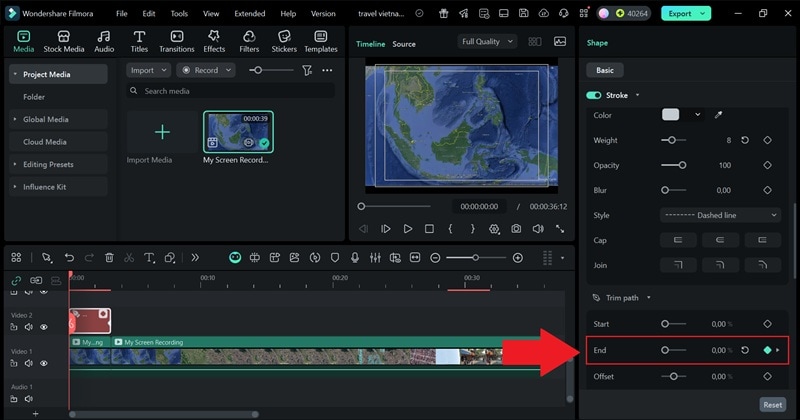Open the Transitions tab
800x420 pixels.
tap(177, 41)
